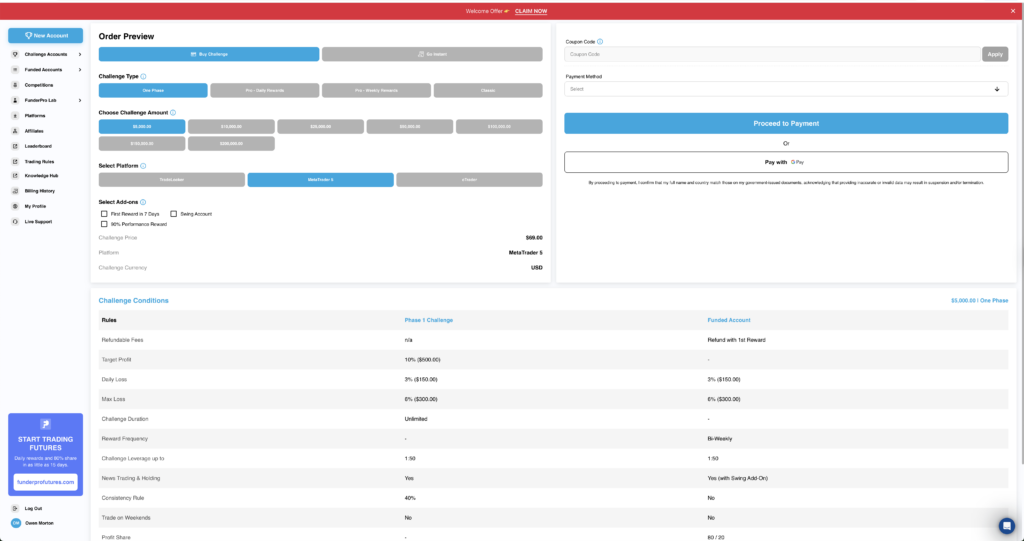Screen dimensions: 1024x541
Task: Click Proceed to Payment
Action: [786, 123]
